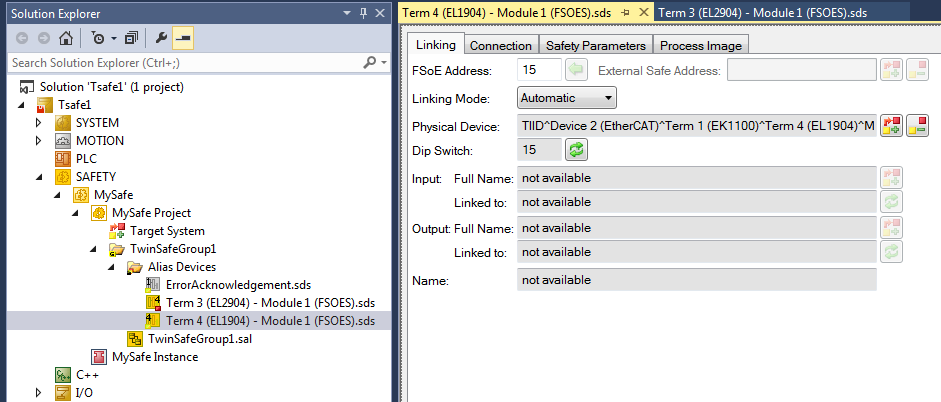The image size is (941, 402).
Task: Expand the SYSTEM tree node
Action: [x=40, y=122]
